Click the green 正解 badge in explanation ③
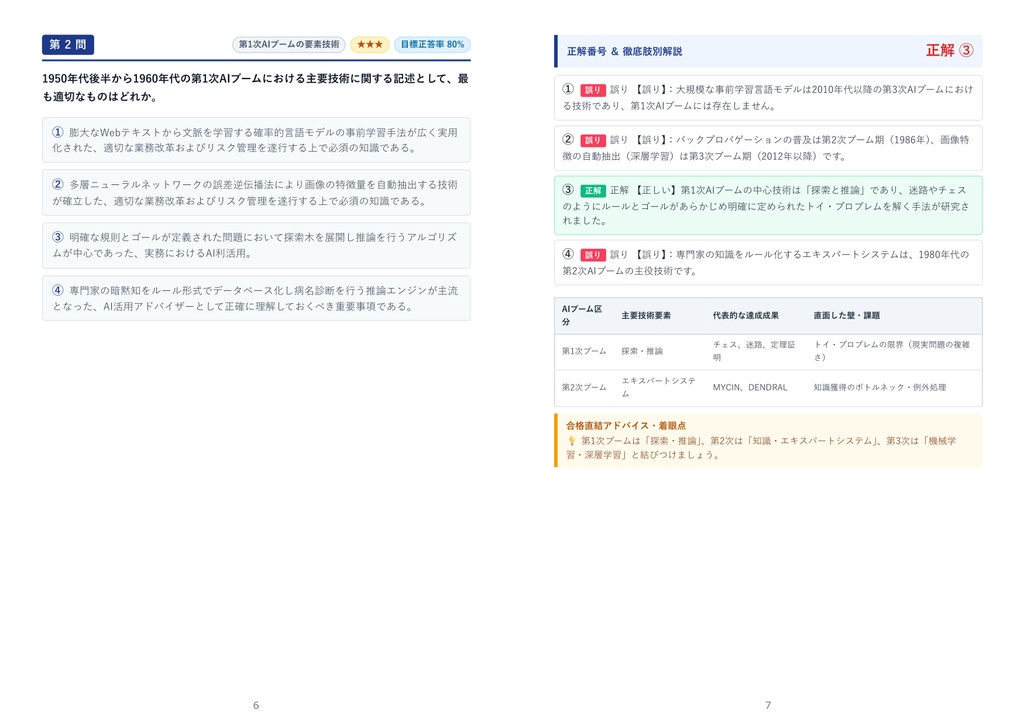The width and height of the screenshot is (1024, 727). [x=592, y=191]
